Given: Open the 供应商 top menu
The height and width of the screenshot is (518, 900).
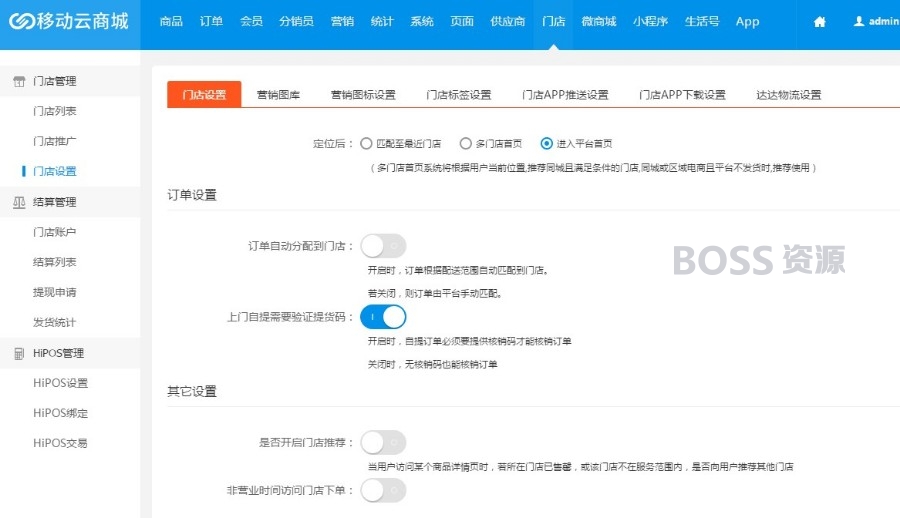Looking at the screenshot, I should click(x=507, y=21).
